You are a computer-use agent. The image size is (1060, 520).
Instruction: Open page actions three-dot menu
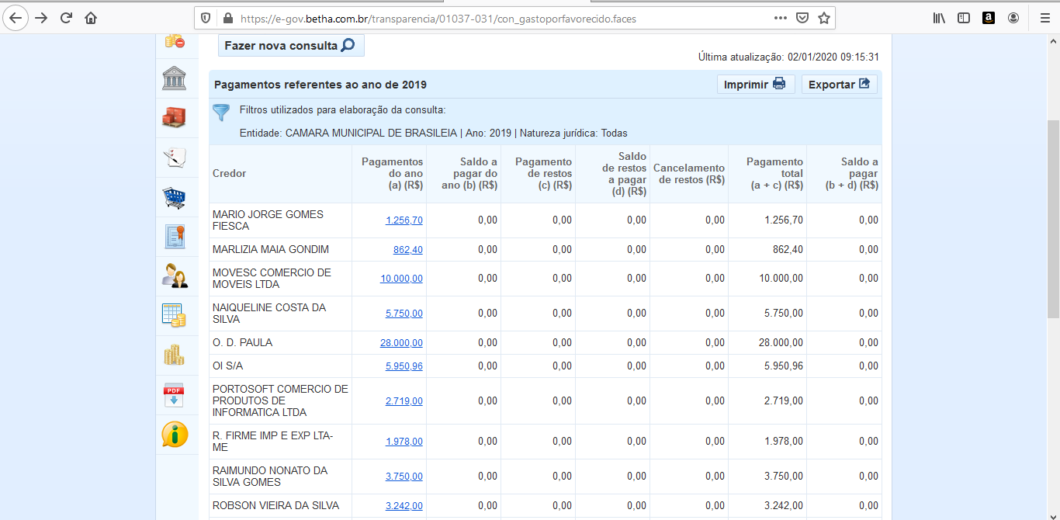click(x=780, y=18)
